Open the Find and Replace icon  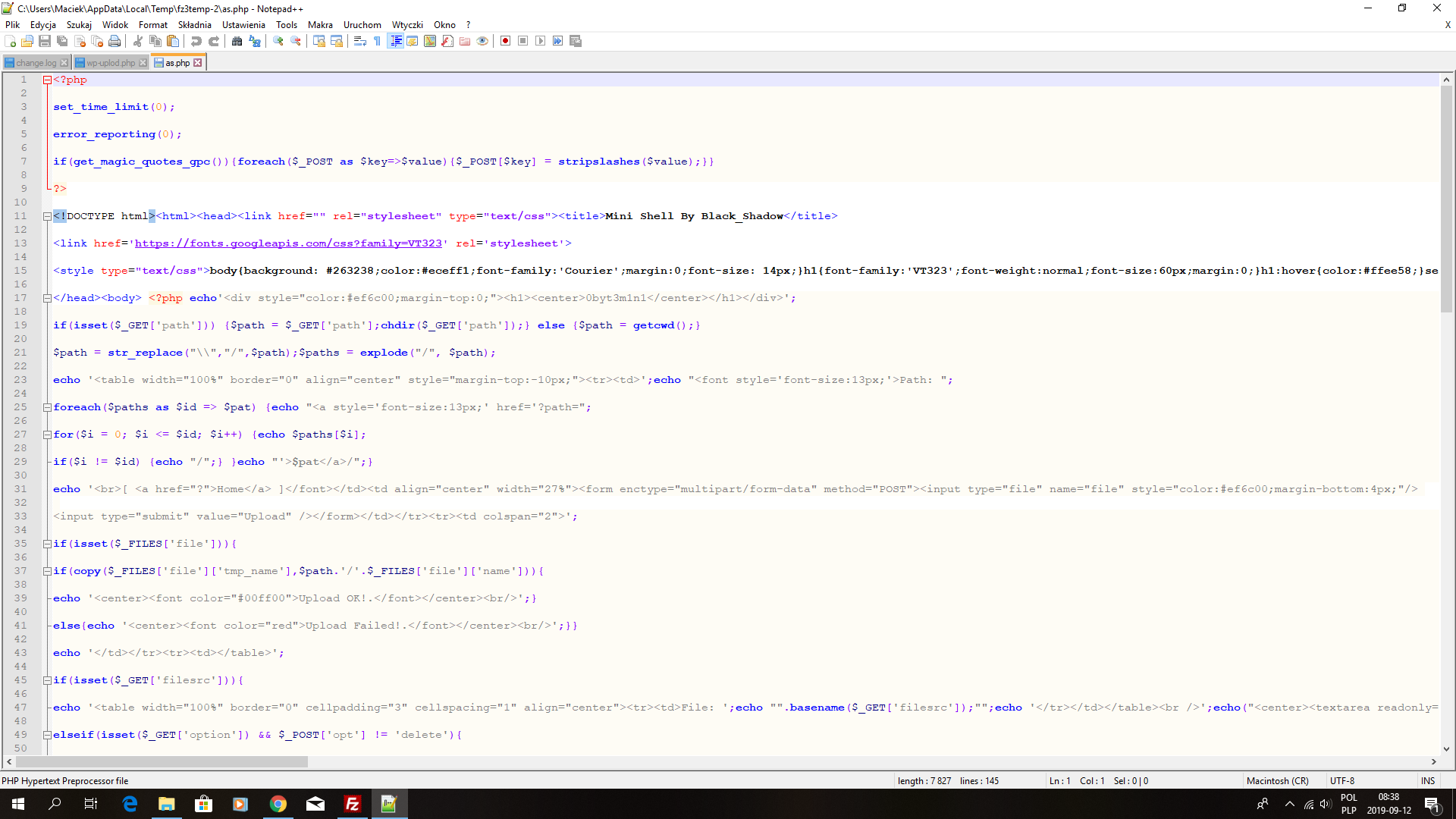click(x=255, y=41)
